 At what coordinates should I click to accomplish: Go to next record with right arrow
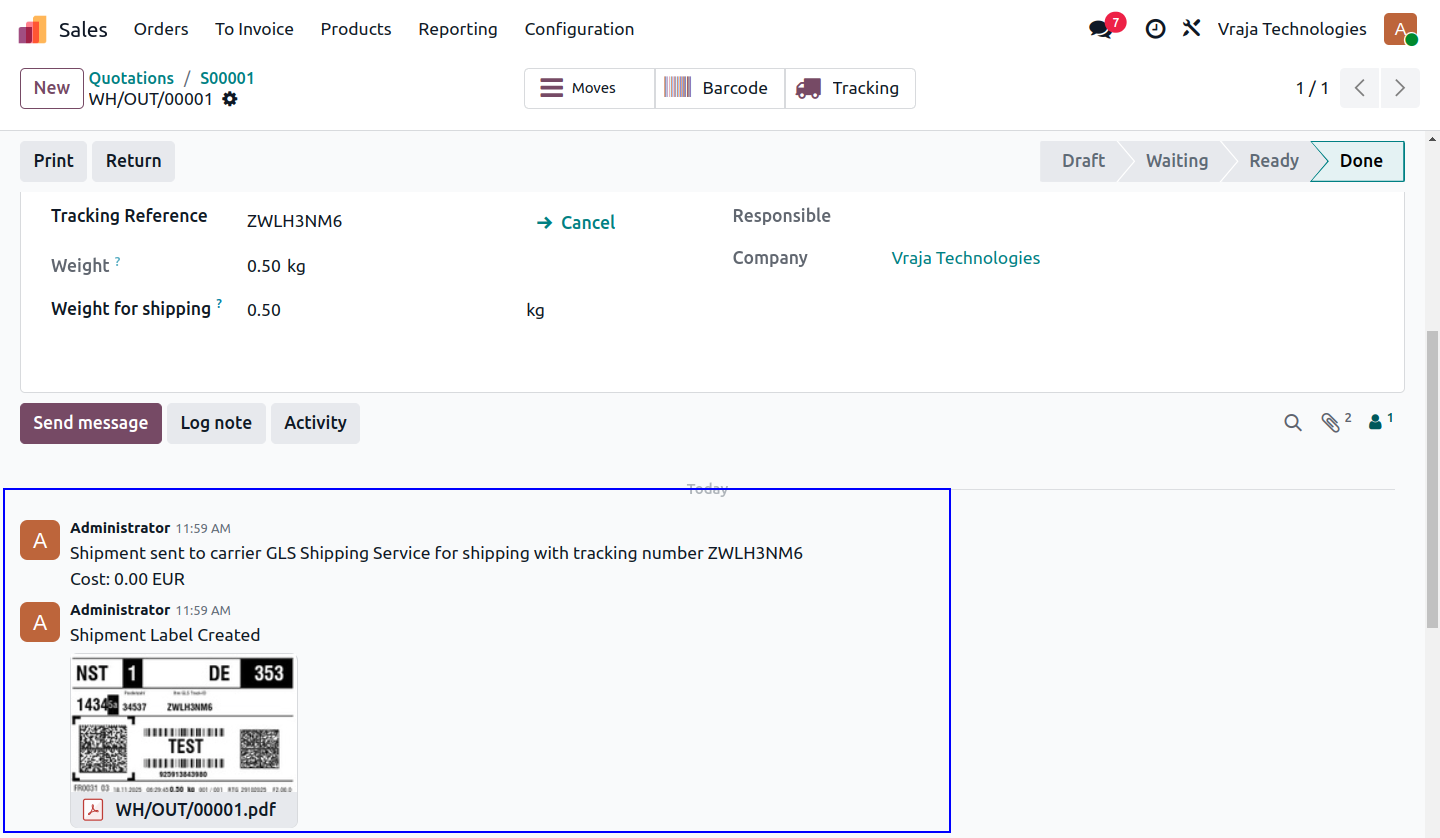point(1400,88)
